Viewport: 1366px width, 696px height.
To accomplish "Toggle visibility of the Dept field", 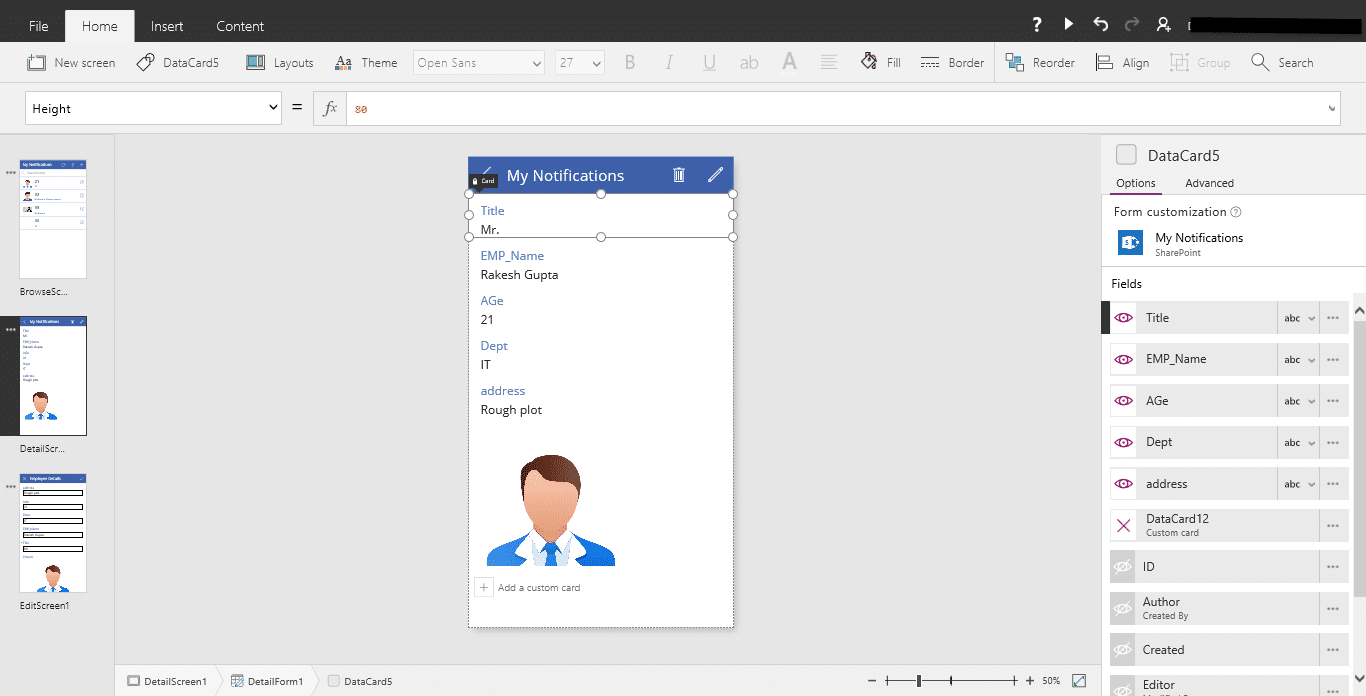I will click(x=1124, y=442).
